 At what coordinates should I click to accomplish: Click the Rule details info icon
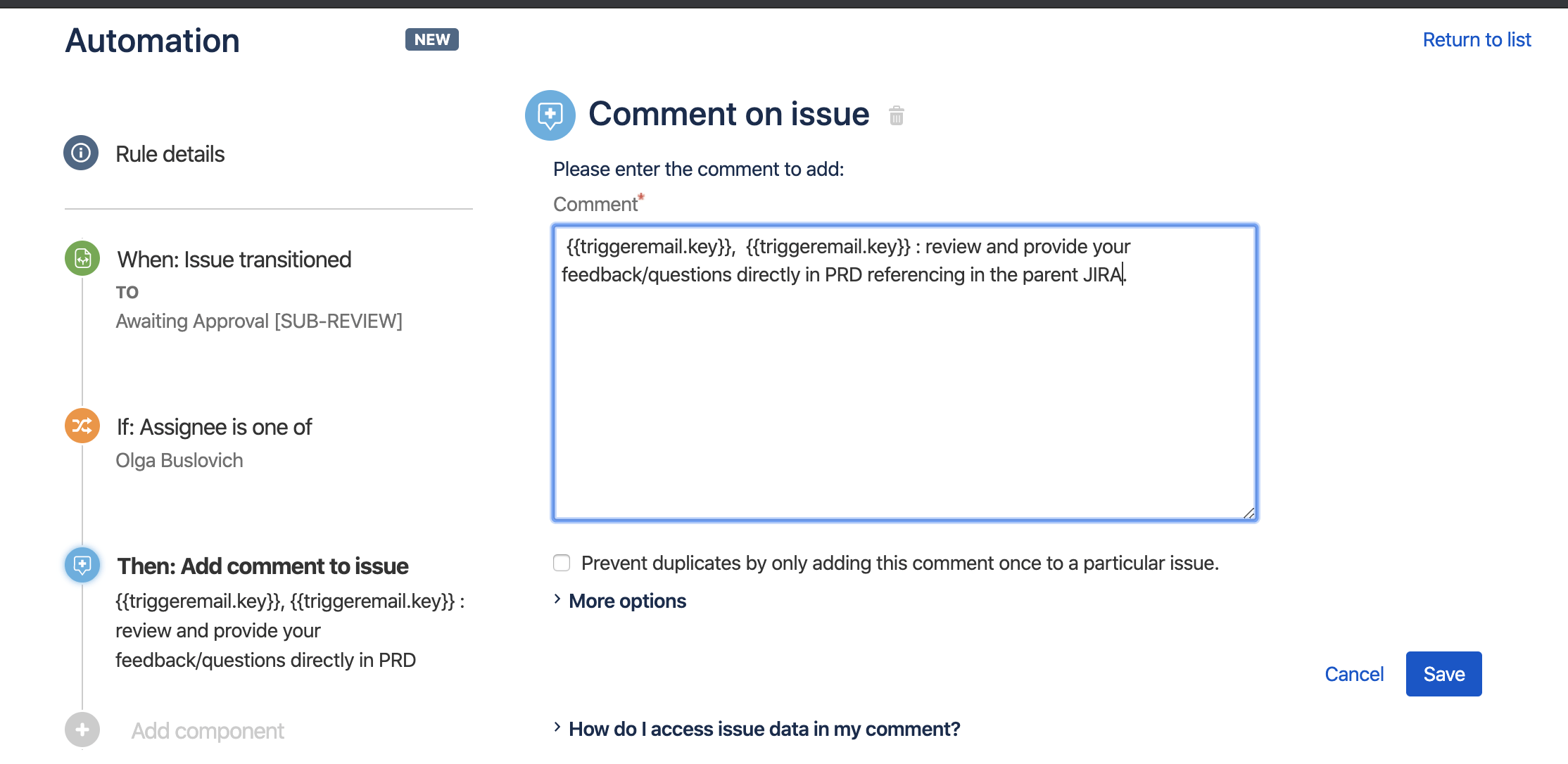[x=81, y=152]
